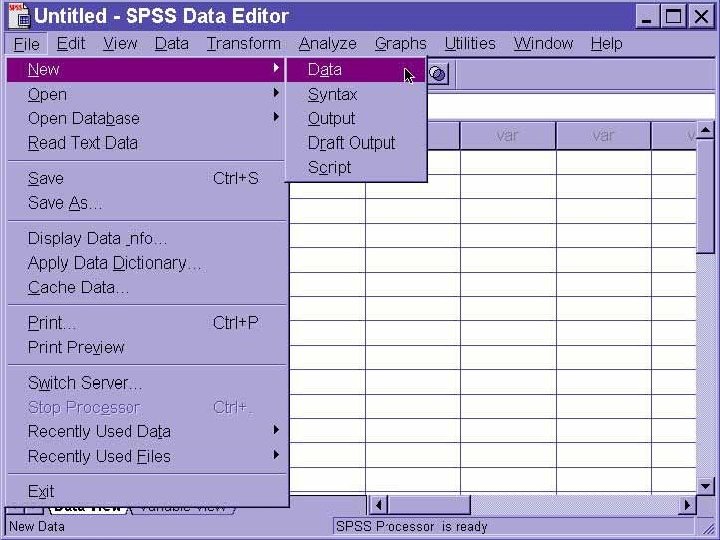Click the 'SPSS Processor is ready' status text
The width and height of the screenshot is (720, 540).
tap(411, 526)
